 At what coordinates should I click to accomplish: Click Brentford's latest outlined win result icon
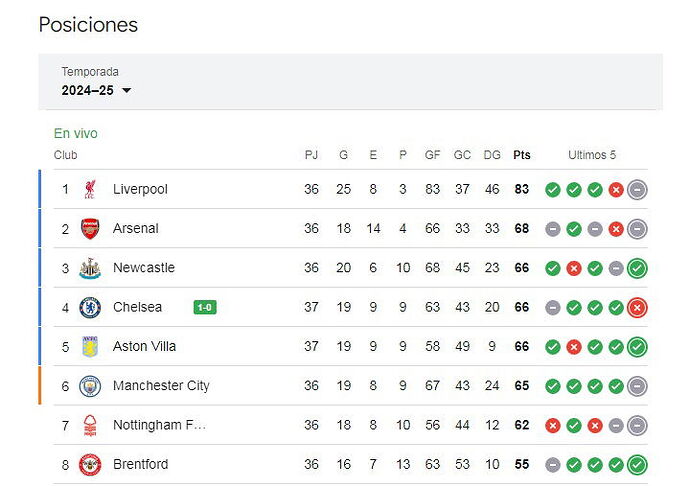[x=637, y=464]
